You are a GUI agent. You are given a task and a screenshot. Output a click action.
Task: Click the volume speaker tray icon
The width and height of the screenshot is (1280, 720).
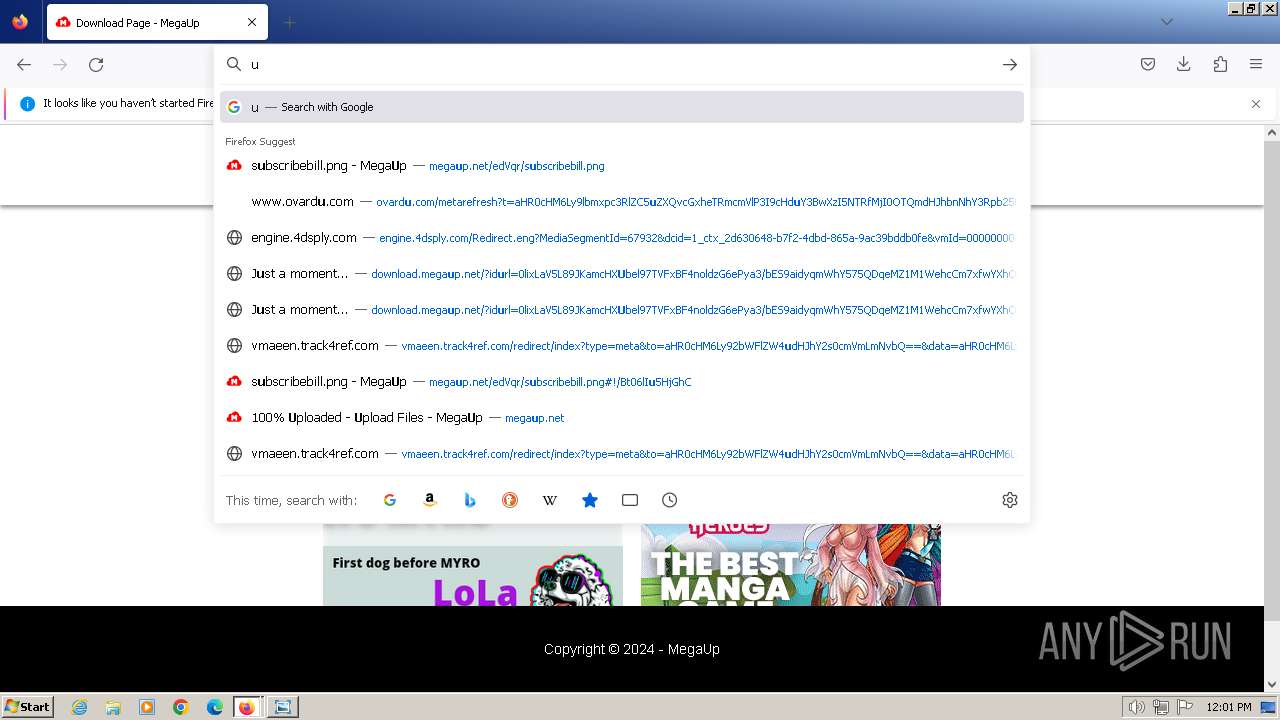pos(1137,707)
